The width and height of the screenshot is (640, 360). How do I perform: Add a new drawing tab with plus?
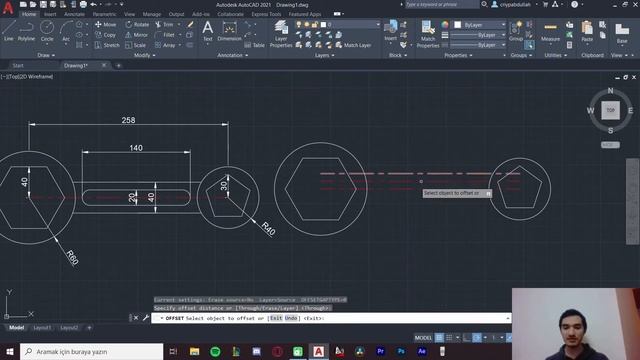tap(118, 65)
